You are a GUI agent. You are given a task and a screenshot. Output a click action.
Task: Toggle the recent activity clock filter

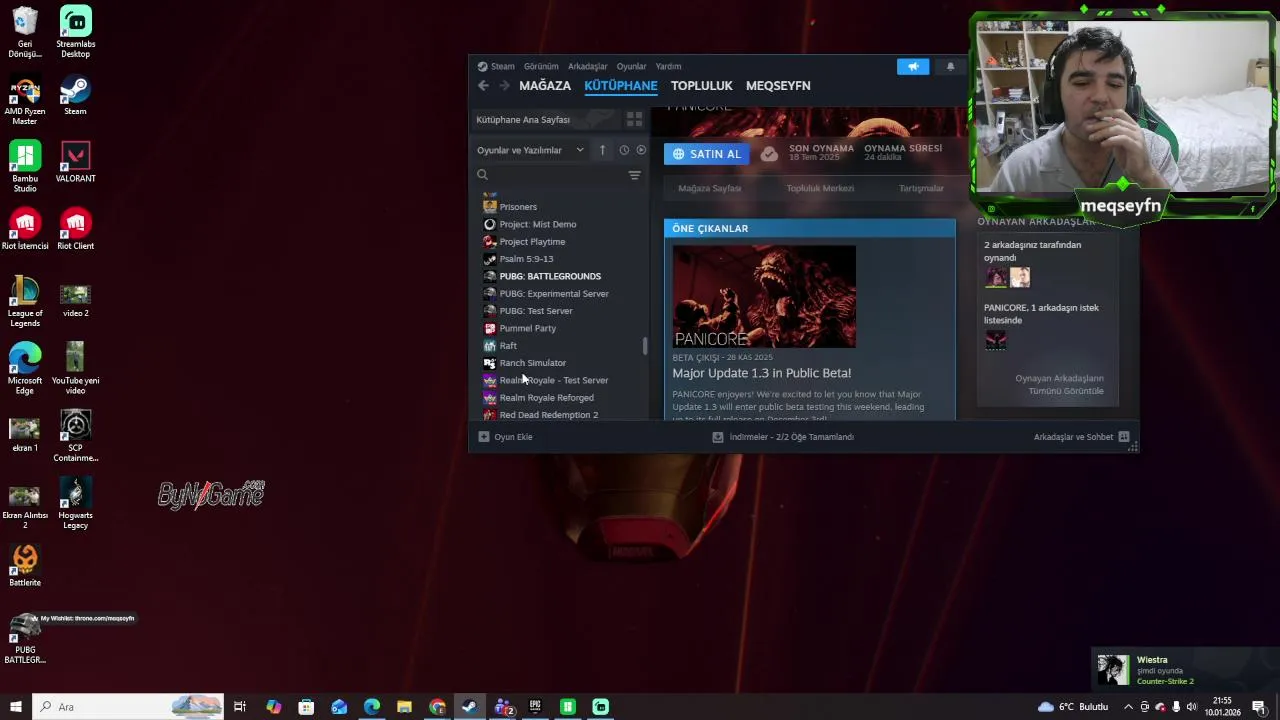point(624,150)
